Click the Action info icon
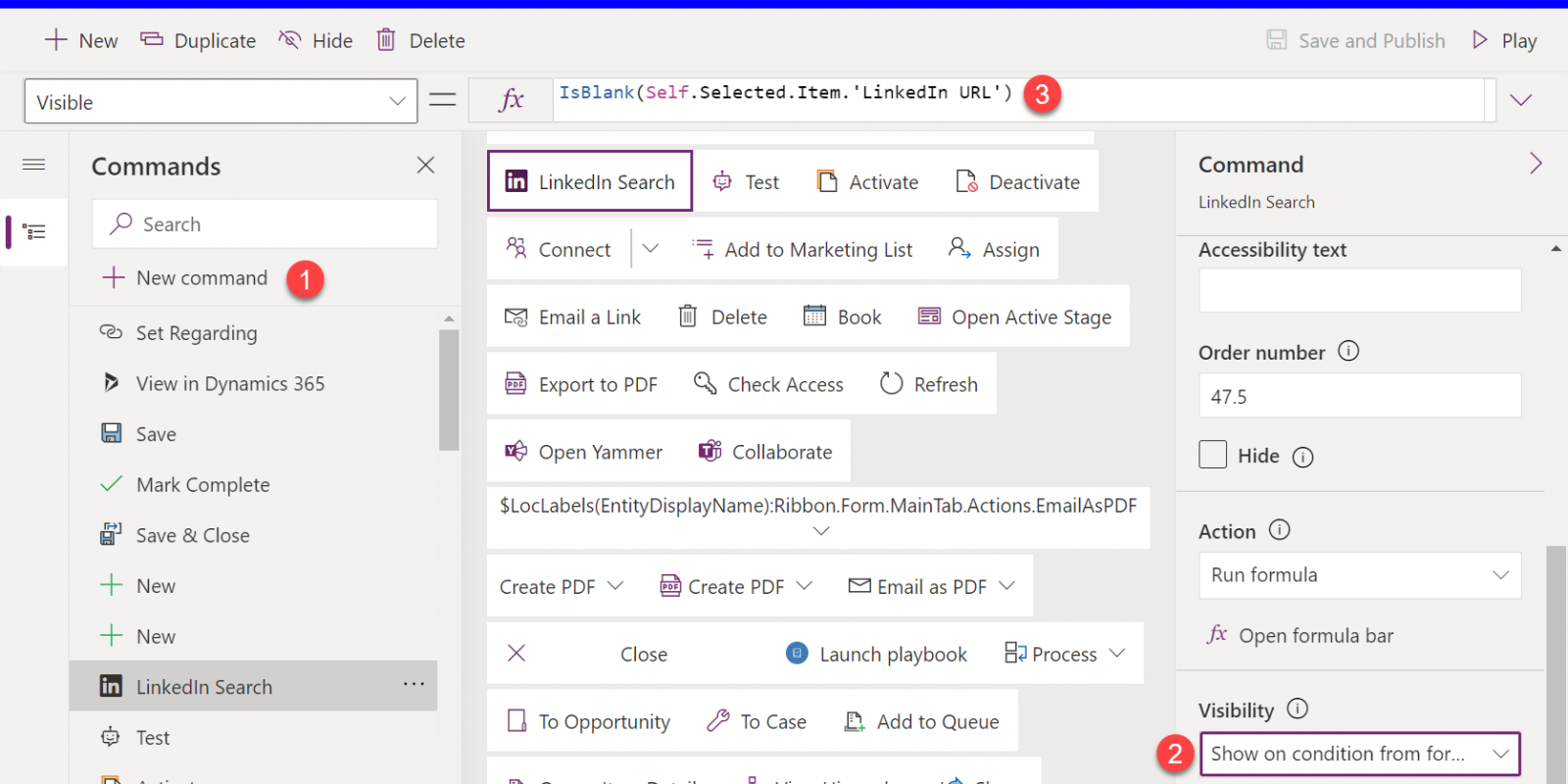1568x784 pixels. (x=1280, y=530)
